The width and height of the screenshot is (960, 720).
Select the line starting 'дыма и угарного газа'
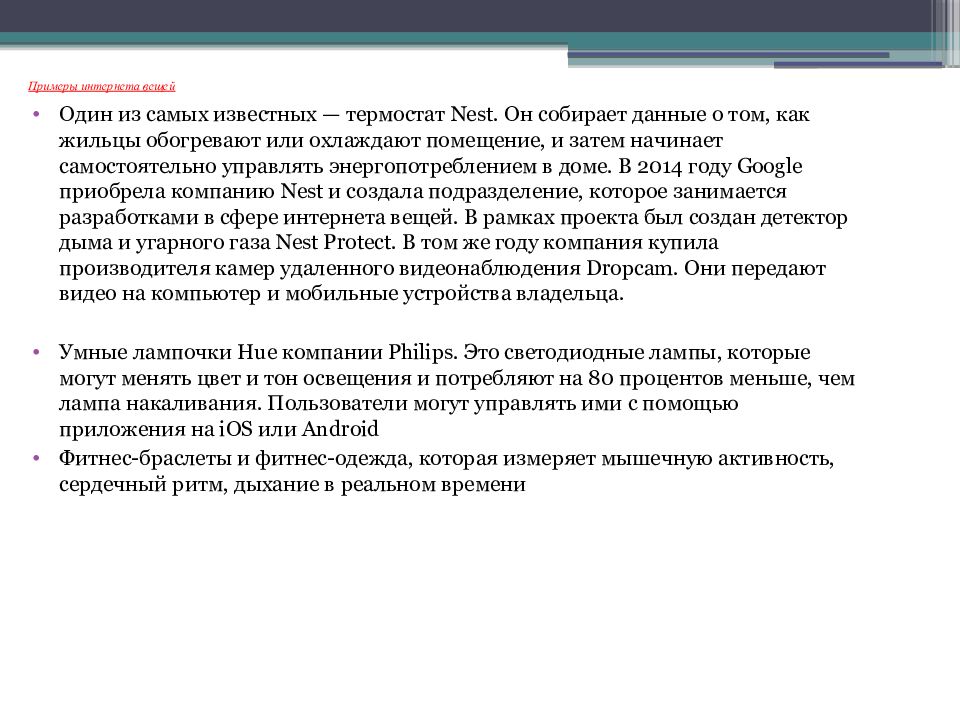[x=389, y=242]
